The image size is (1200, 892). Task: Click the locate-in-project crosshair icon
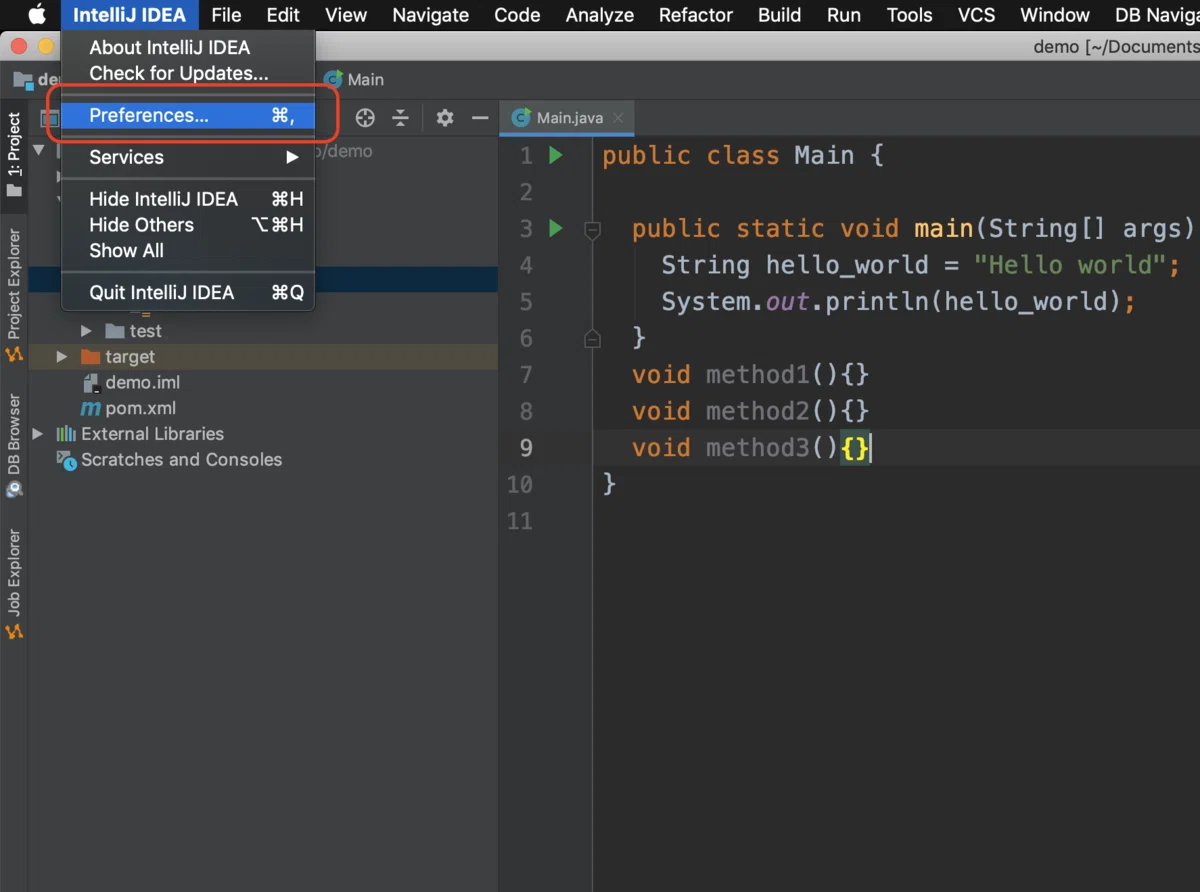point(365,118)
